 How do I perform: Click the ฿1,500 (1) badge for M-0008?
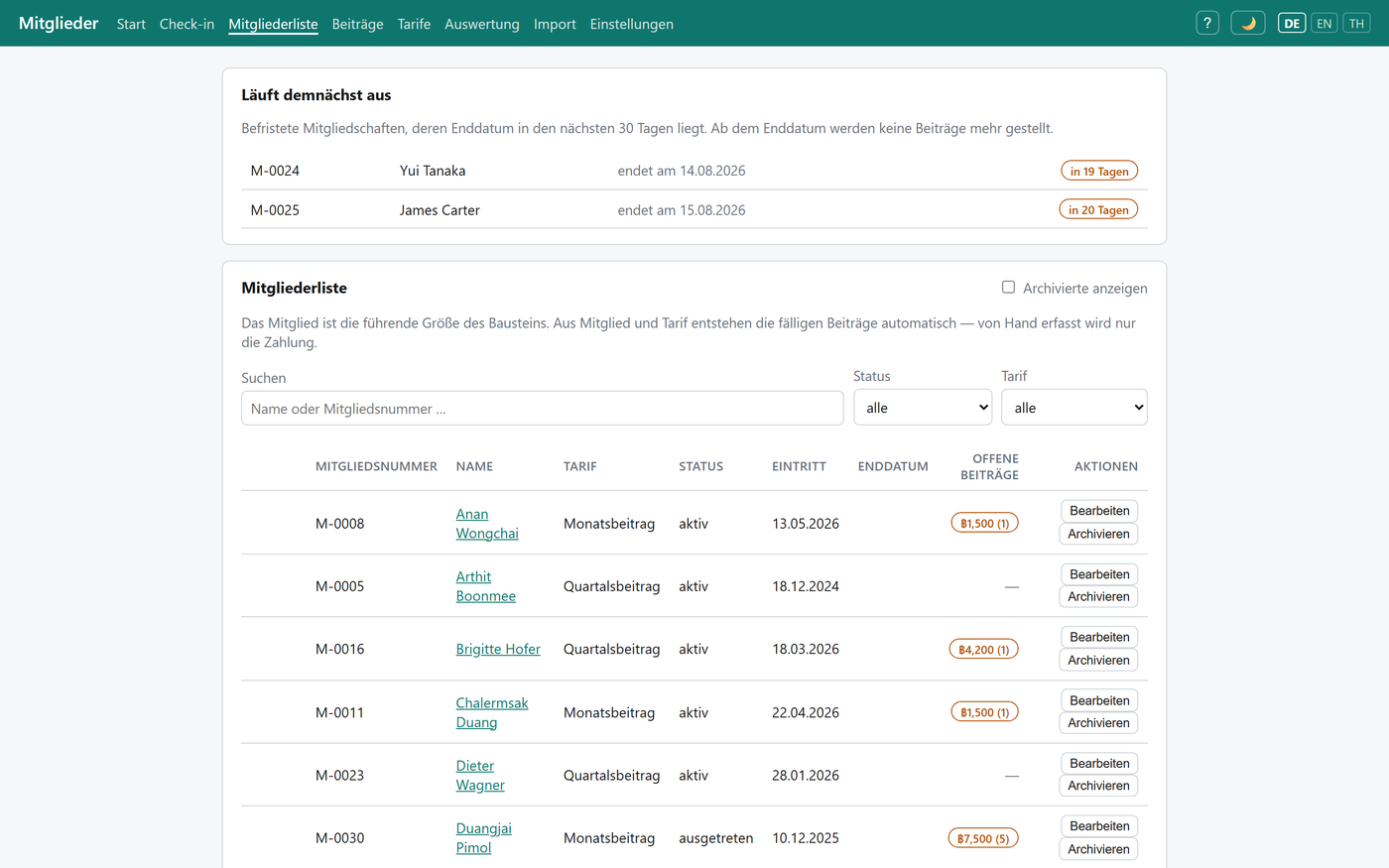[984, 523]
